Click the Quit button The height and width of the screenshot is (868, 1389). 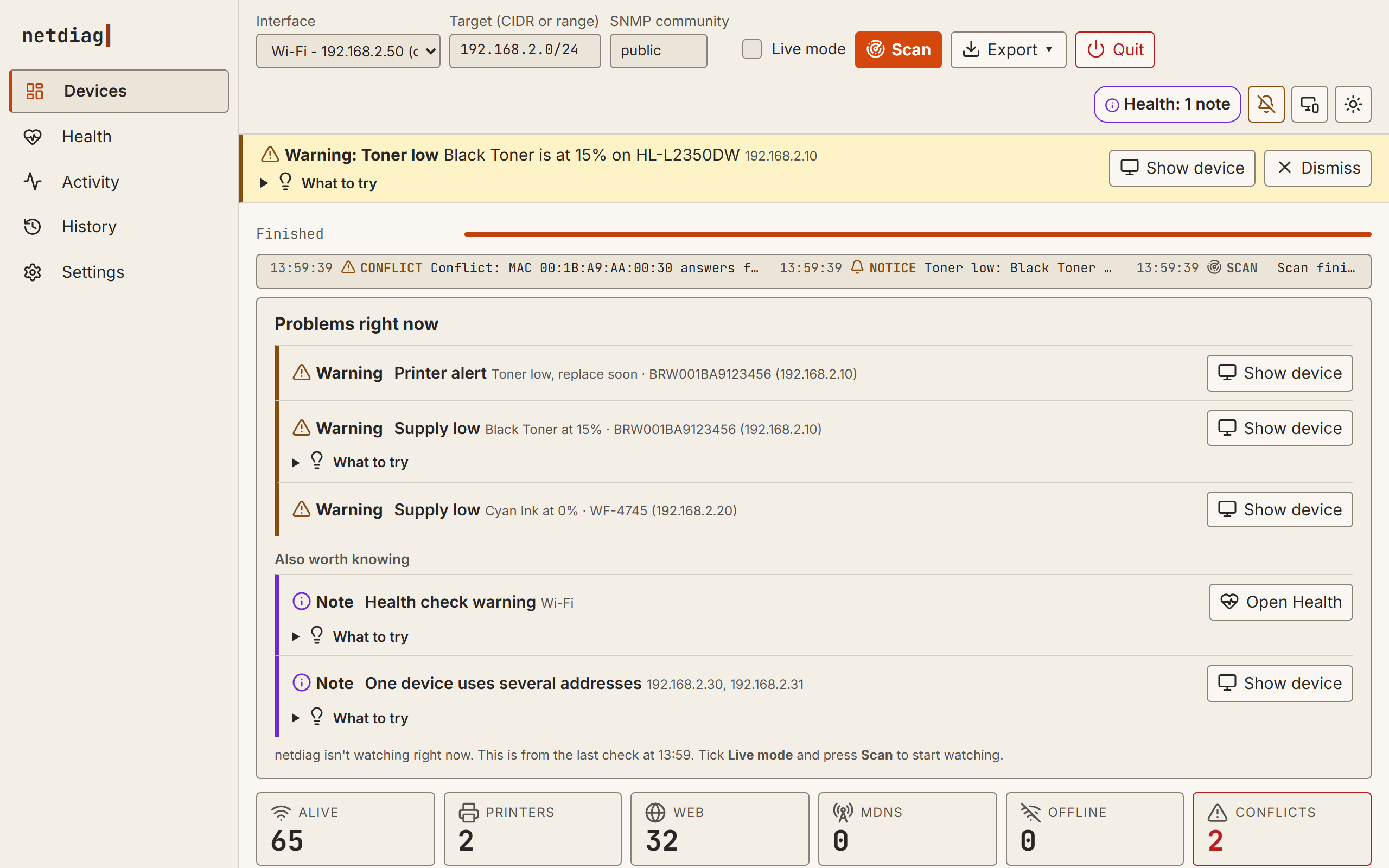(1114, 50)
